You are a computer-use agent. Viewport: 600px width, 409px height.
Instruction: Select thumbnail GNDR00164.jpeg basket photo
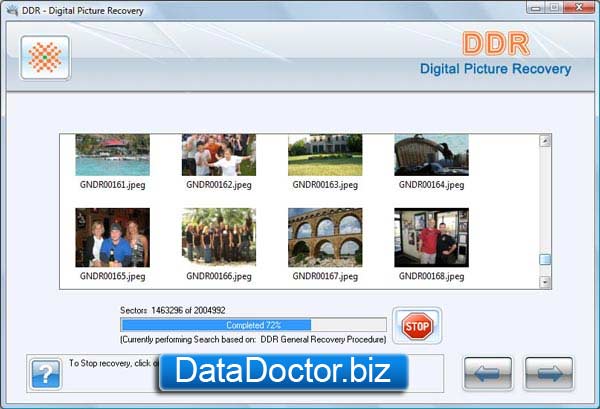pos(432,155)
